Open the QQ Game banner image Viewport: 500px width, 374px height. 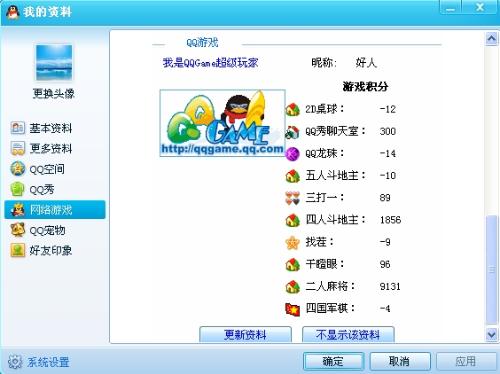222,123
